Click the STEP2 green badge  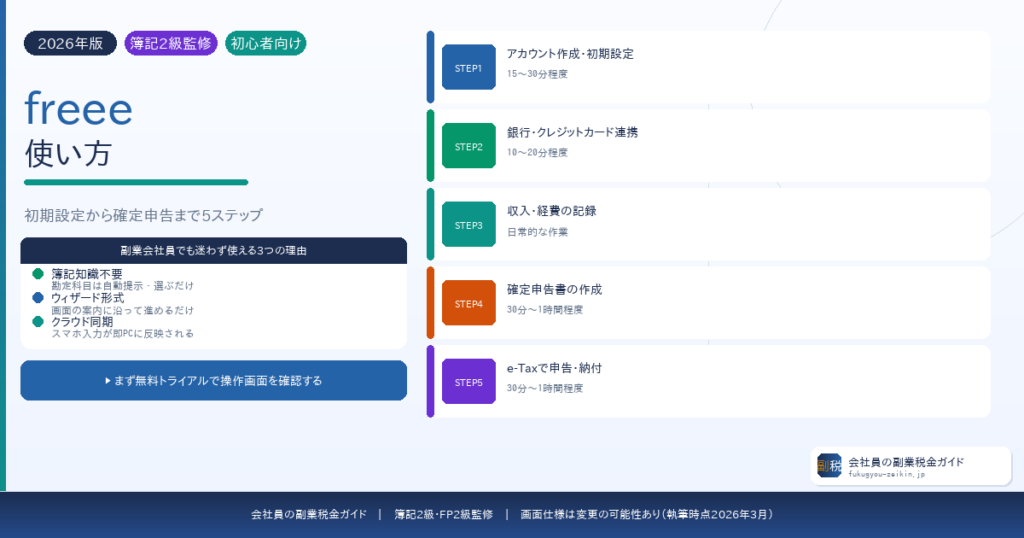click(468, 146)
